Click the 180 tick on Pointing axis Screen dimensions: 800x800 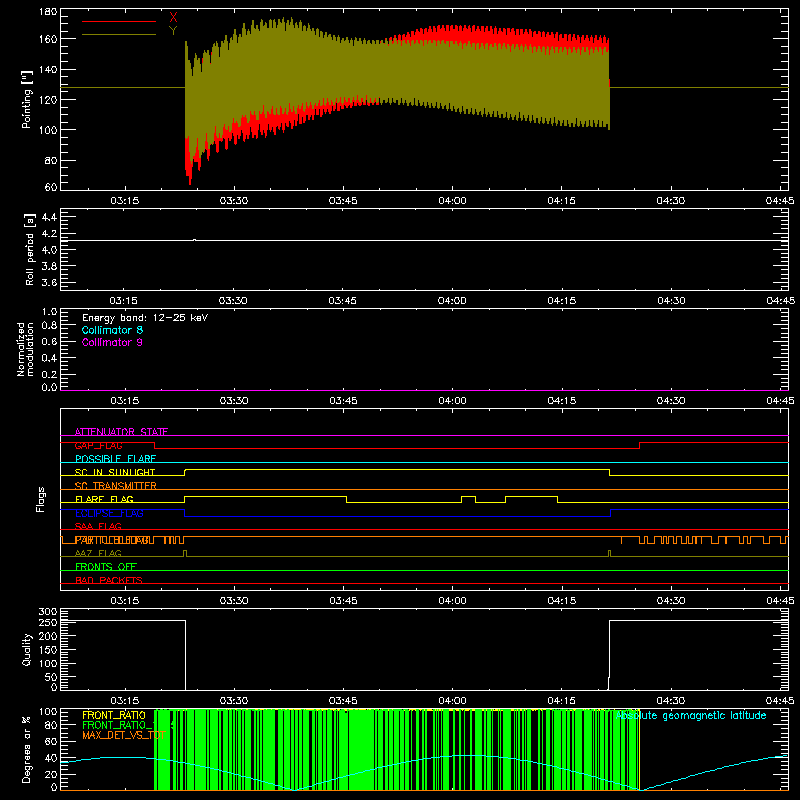[x=48, y=12]
